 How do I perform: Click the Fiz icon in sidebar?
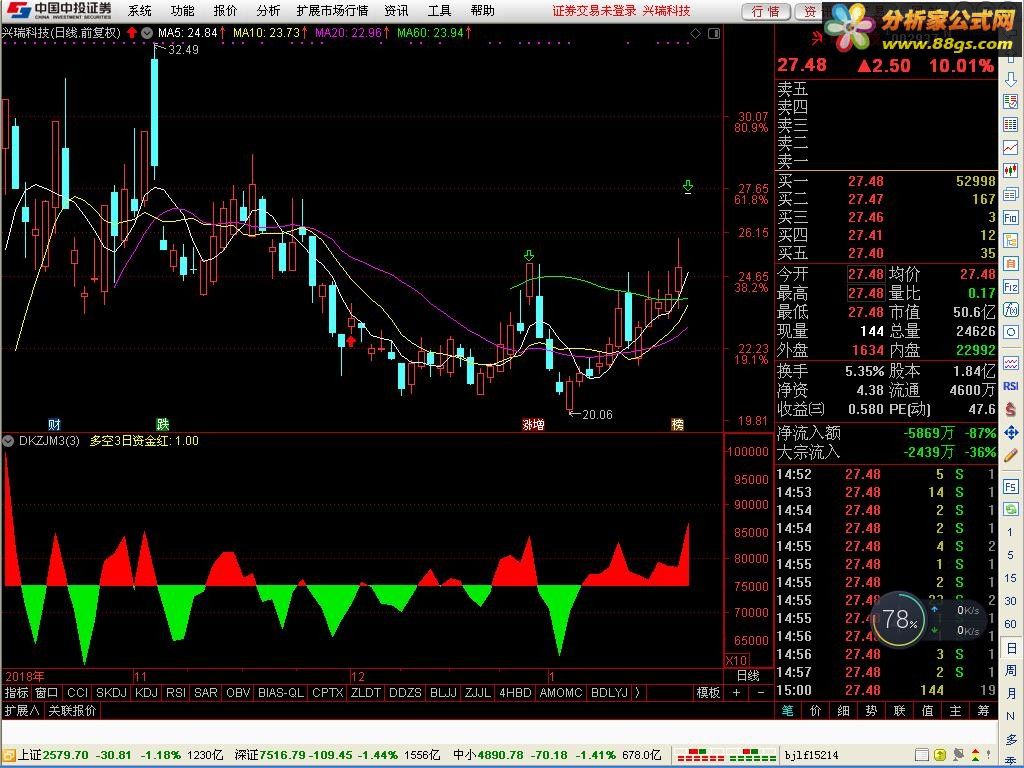click(x=1010, y=287)
